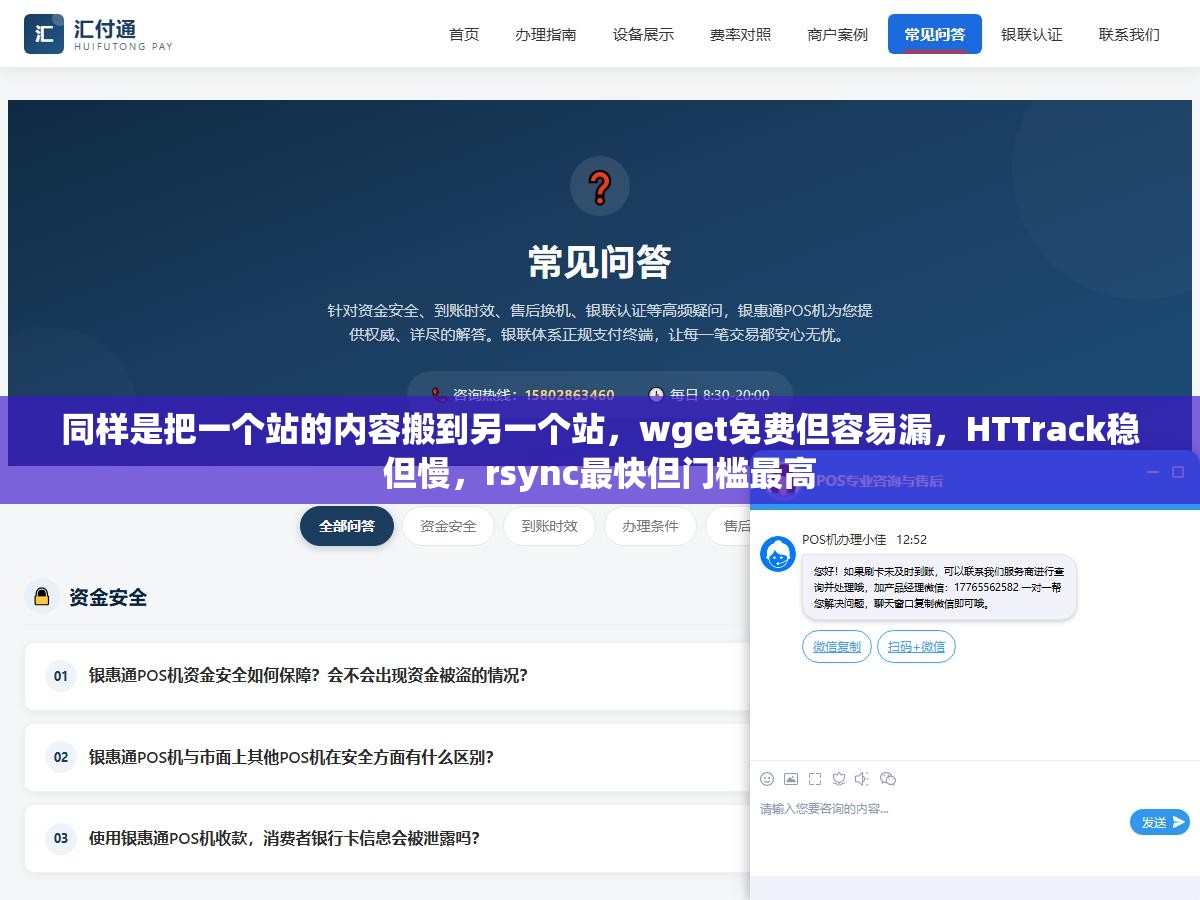This screenshot has width=1200, height=900.
Task: Click the question mark hero icon
Action: tap(600, 187)
